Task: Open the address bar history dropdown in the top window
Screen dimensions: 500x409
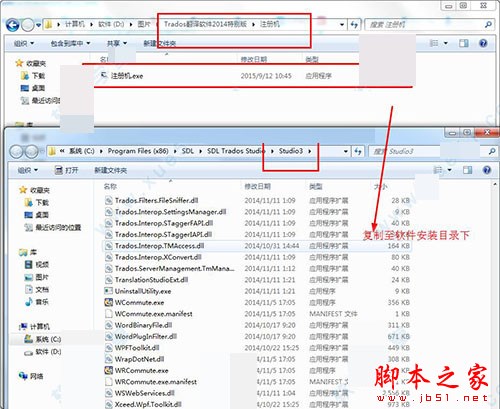Action: [342, 25]
